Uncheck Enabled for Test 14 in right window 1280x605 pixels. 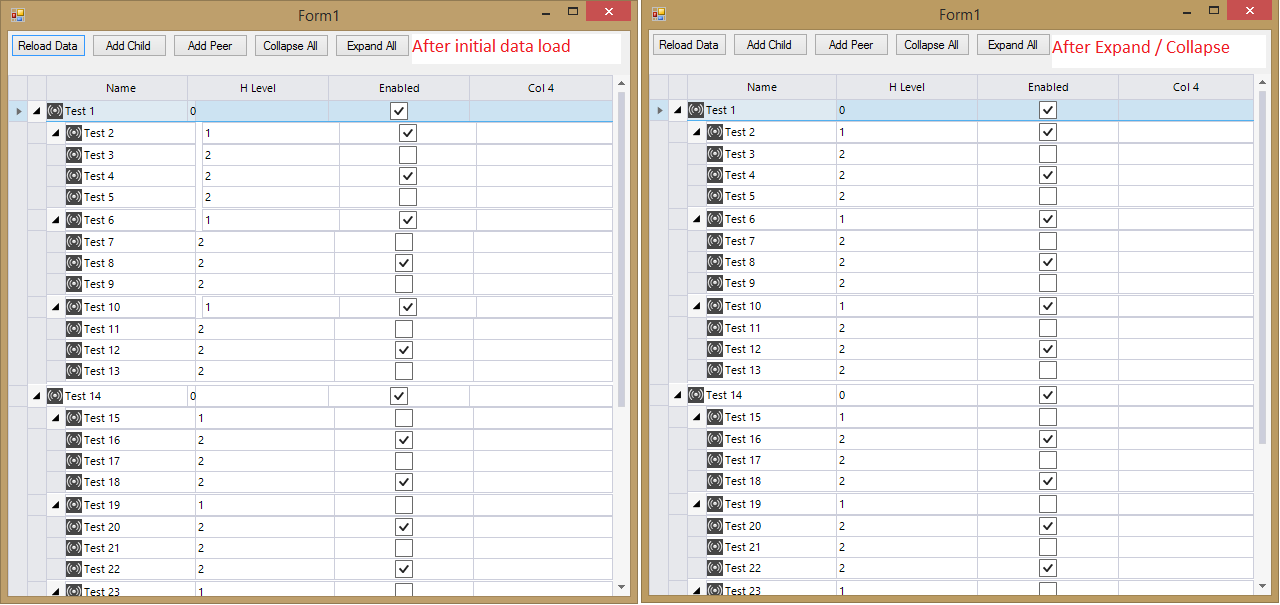pos(1048,395)
